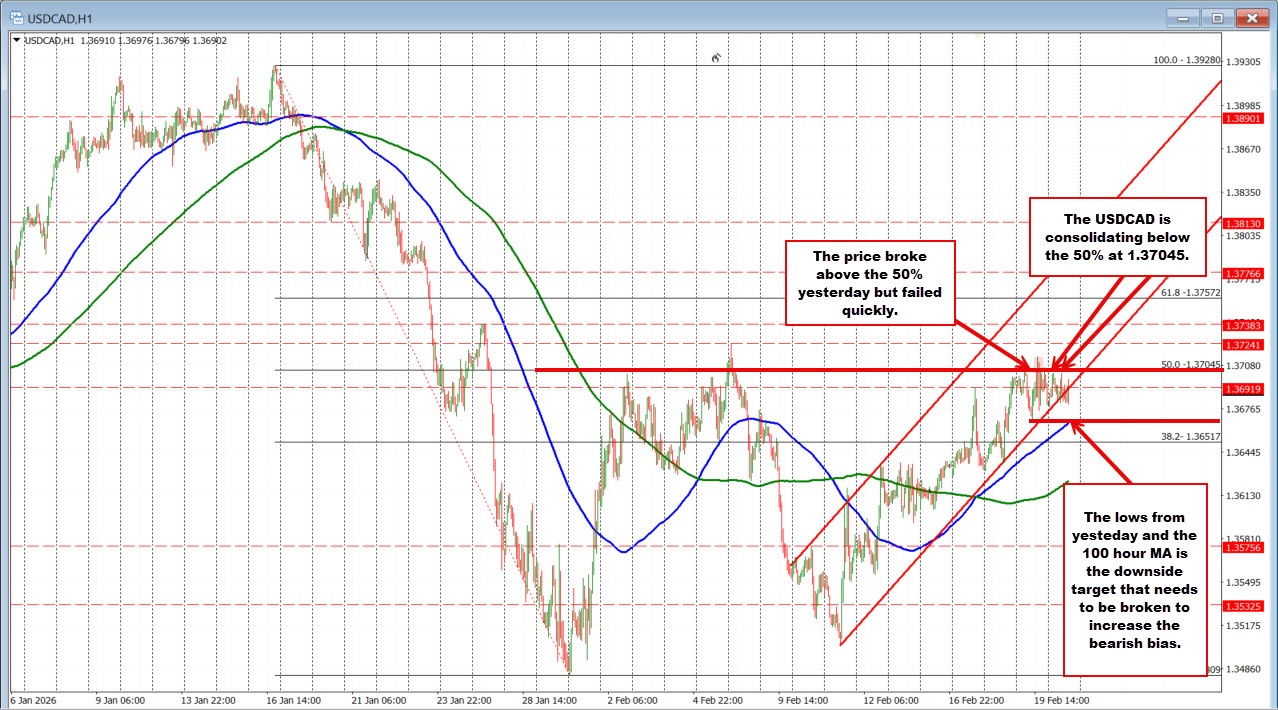
Task: Click the annotation box about breaking above the 50%
Action: tap(871, 284)
